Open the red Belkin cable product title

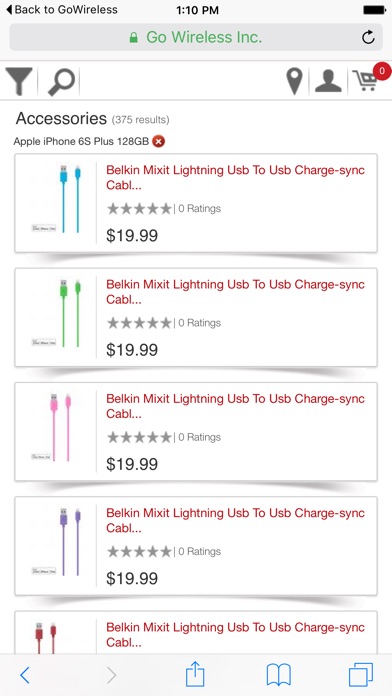click(235, 635)
